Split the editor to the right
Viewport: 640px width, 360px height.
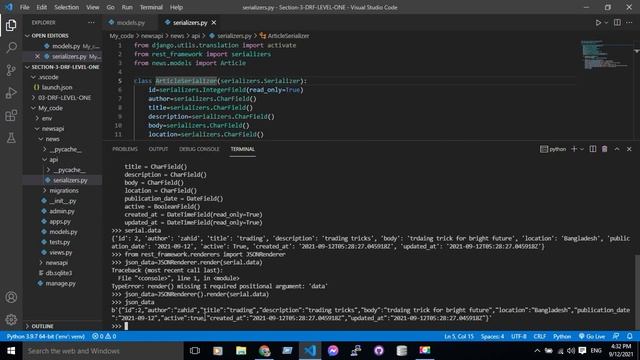click(617, 22)
